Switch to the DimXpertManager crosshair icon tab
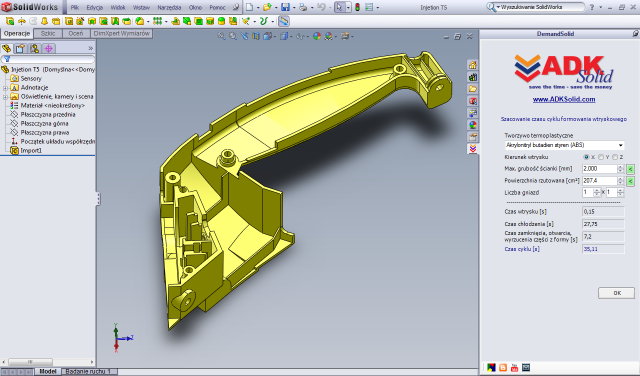The width and height of the screenshot is (640, 376). pos(49,49)
